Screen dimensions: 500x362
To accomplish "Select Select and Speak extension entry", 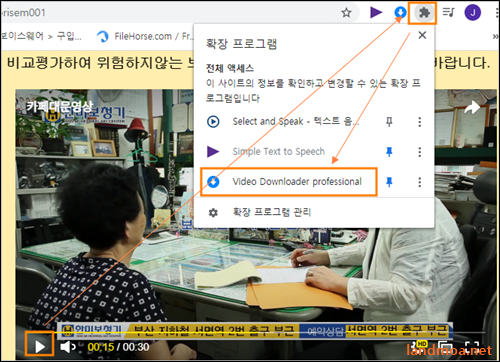I will pos(288,122).
